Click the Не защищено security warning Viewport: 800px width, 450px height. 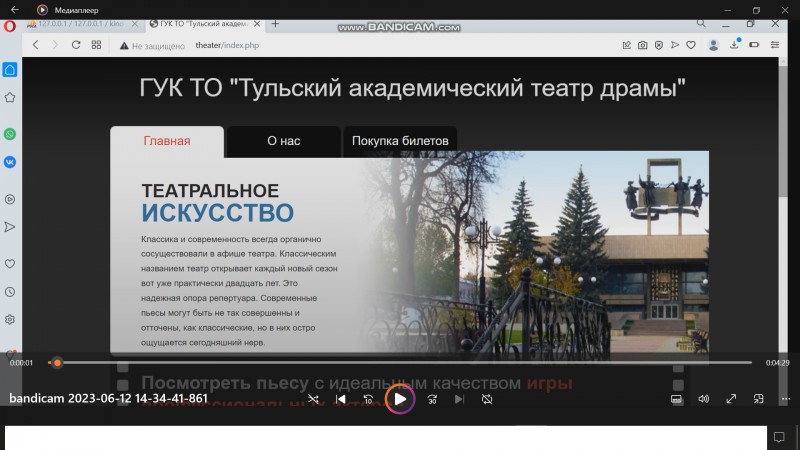152,45
